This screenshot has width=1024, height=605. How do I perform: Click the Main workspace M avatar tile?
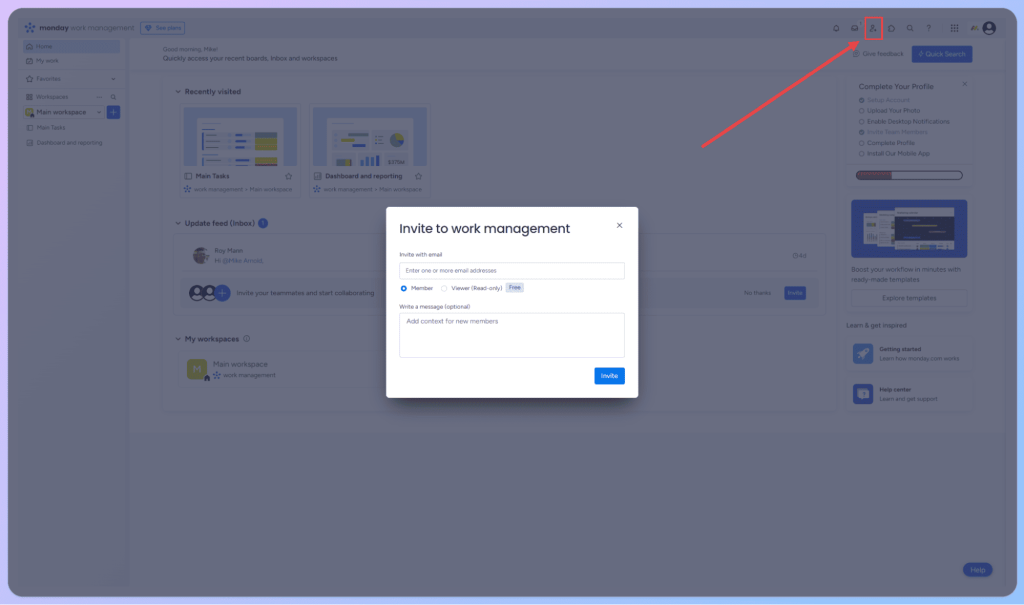pos(197,369)
